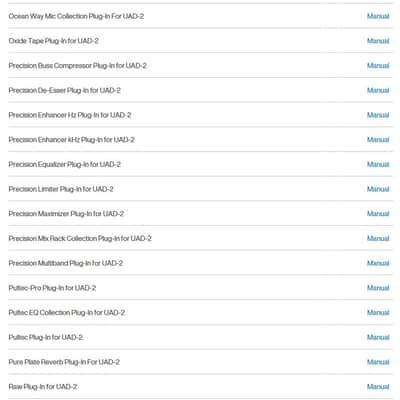Open Manual for Oxide Tape Plug-In

(378, 41)
